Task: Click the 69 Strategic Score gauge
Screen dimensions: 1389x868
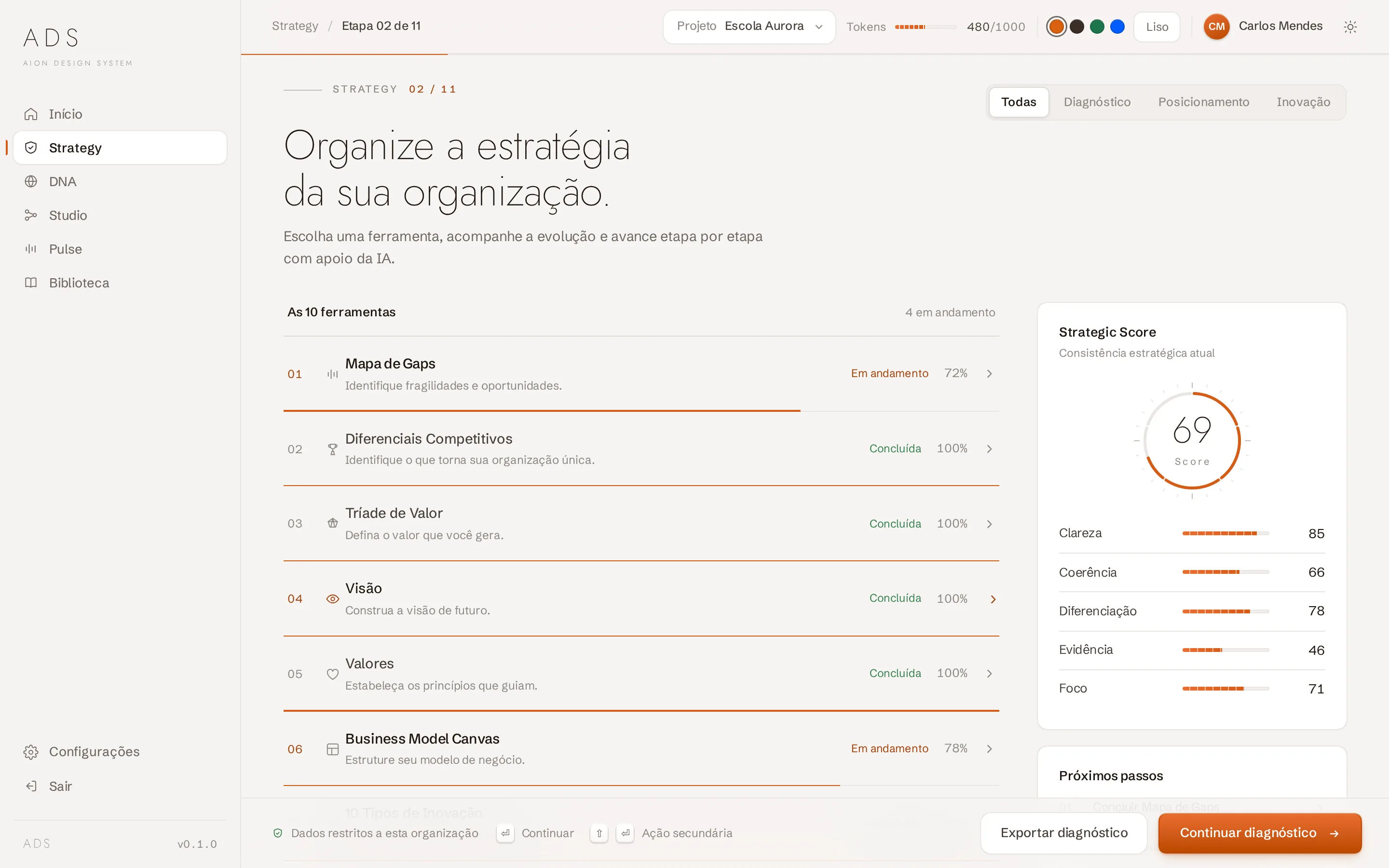Action: click(x=1192, y=440)
